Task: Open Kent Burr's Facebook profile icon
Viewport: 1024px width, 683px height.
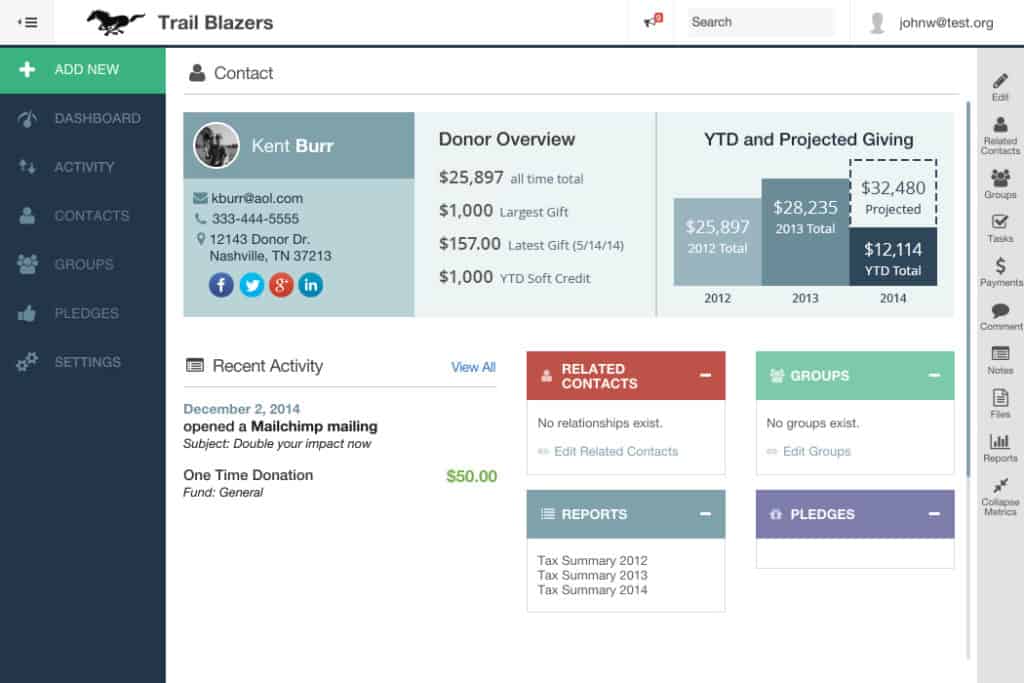Action: (x=221, y=285)
